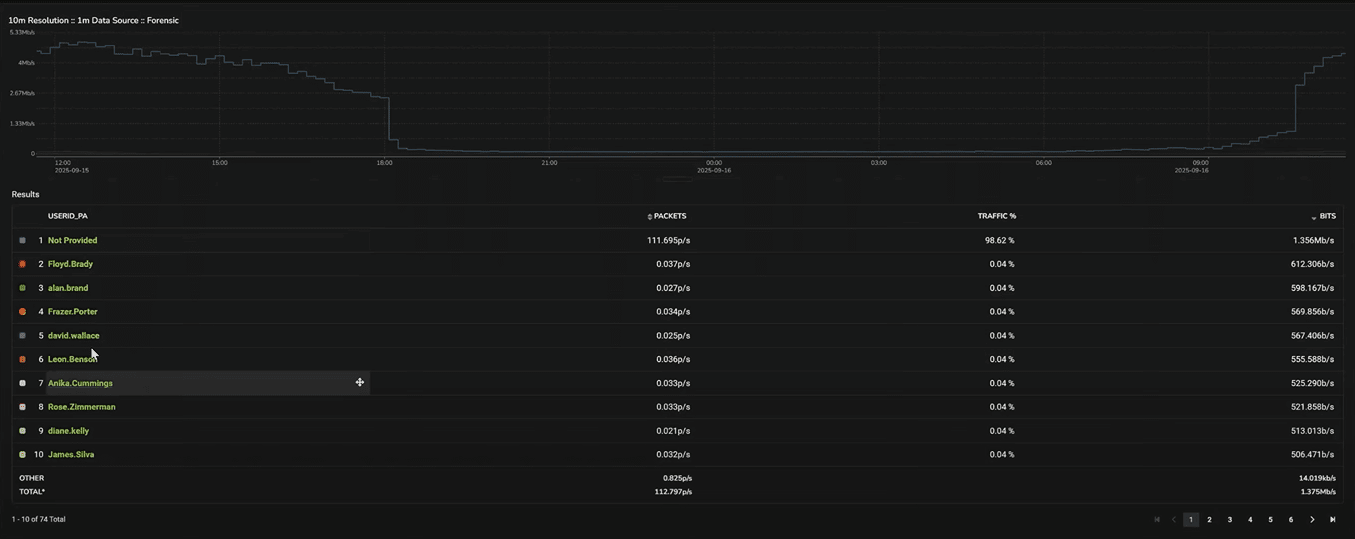This screenshot has width=1355, height=539.
Task: Open the Rose.Zimmerman user link
Action: tap(81, 407)
